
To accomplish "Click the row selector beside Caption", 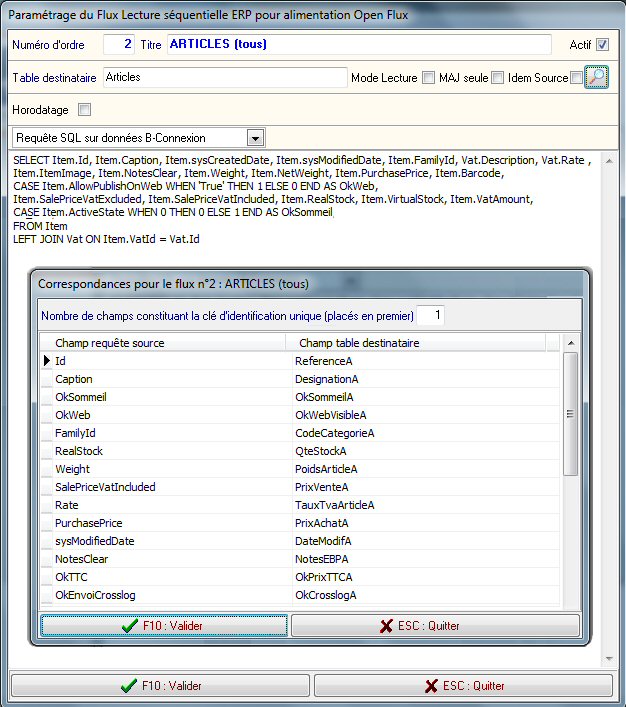I will (47, 379).
